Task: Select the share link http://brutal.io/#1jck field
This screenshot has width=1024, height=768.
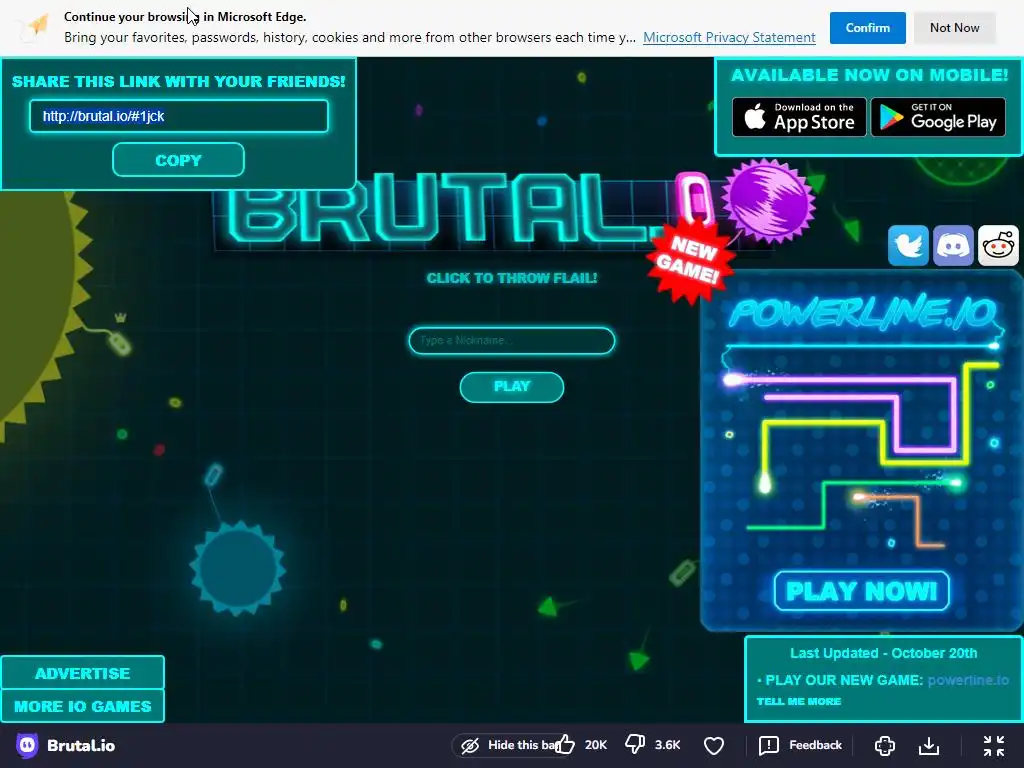Action: coord(178,116)
